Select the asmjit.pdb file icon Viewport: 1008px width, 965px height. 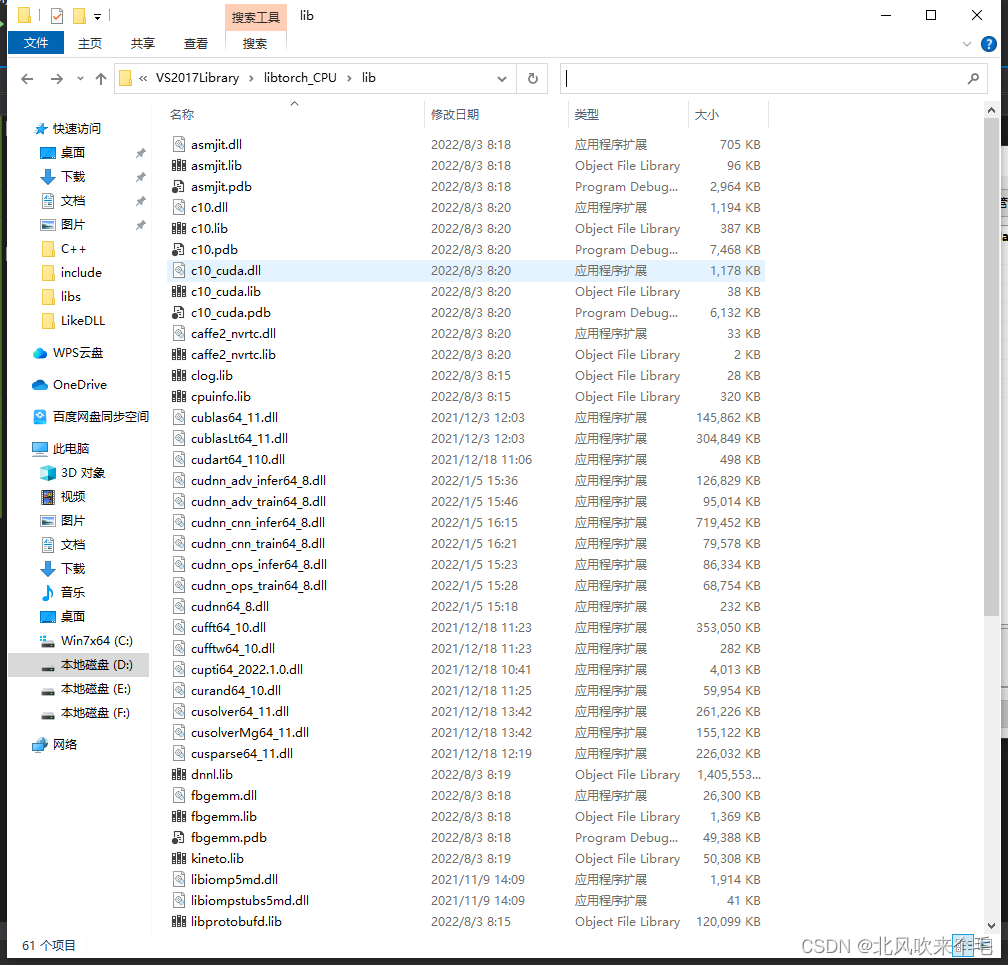179,186
